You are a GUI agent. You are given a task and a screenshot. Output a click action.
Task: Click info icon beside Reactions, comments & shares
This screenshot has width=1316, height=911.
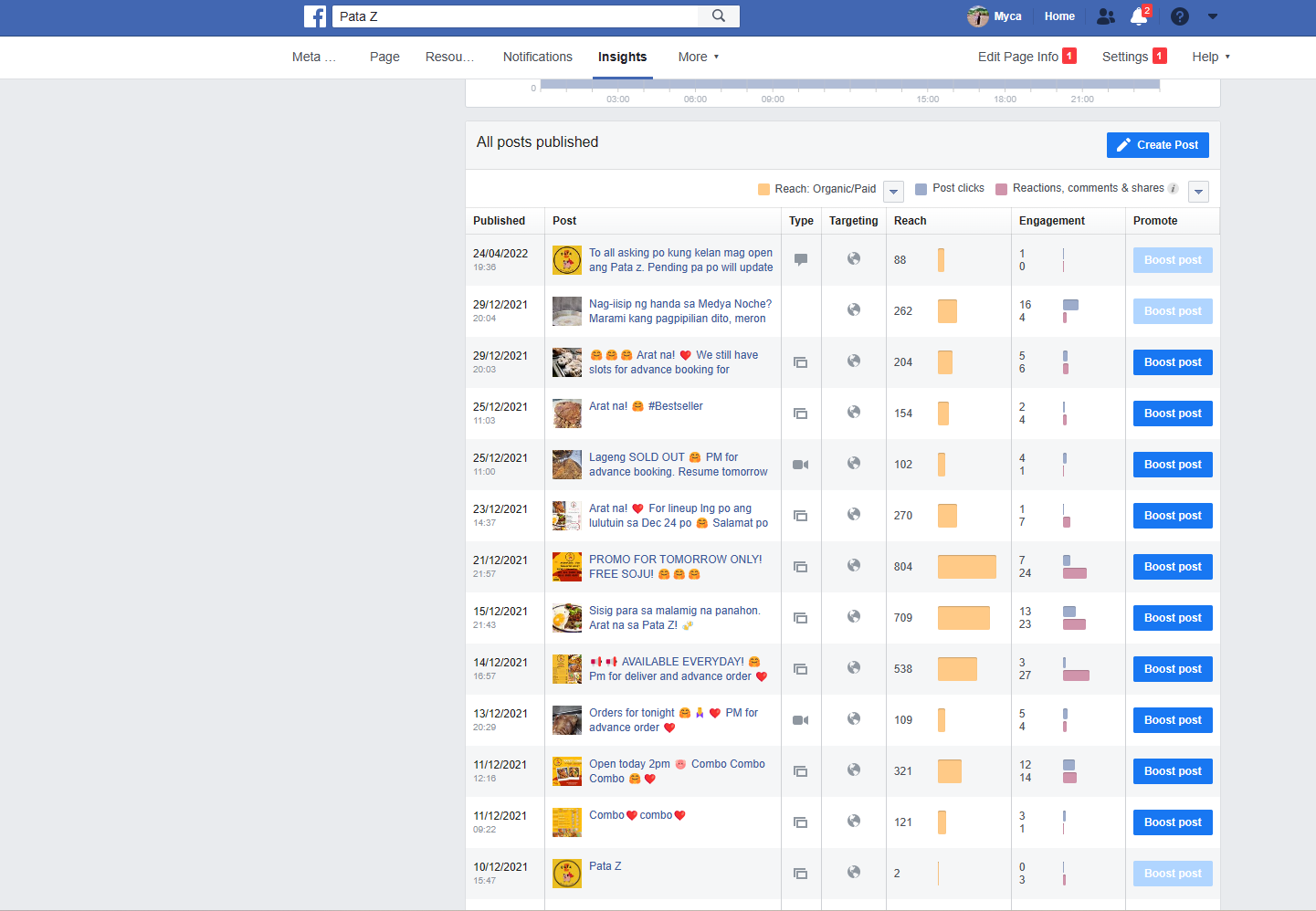[x=1174, y=189]
